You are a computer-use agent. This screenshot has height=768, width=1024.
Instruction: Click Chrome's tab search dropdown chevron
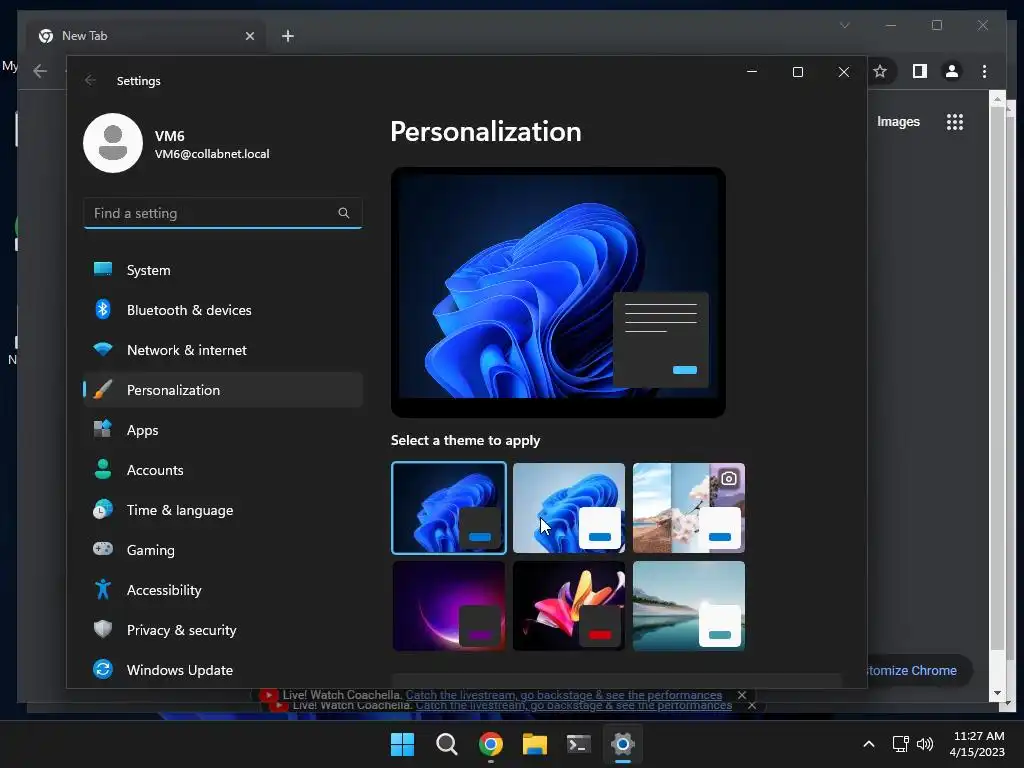tap(844, 25)
